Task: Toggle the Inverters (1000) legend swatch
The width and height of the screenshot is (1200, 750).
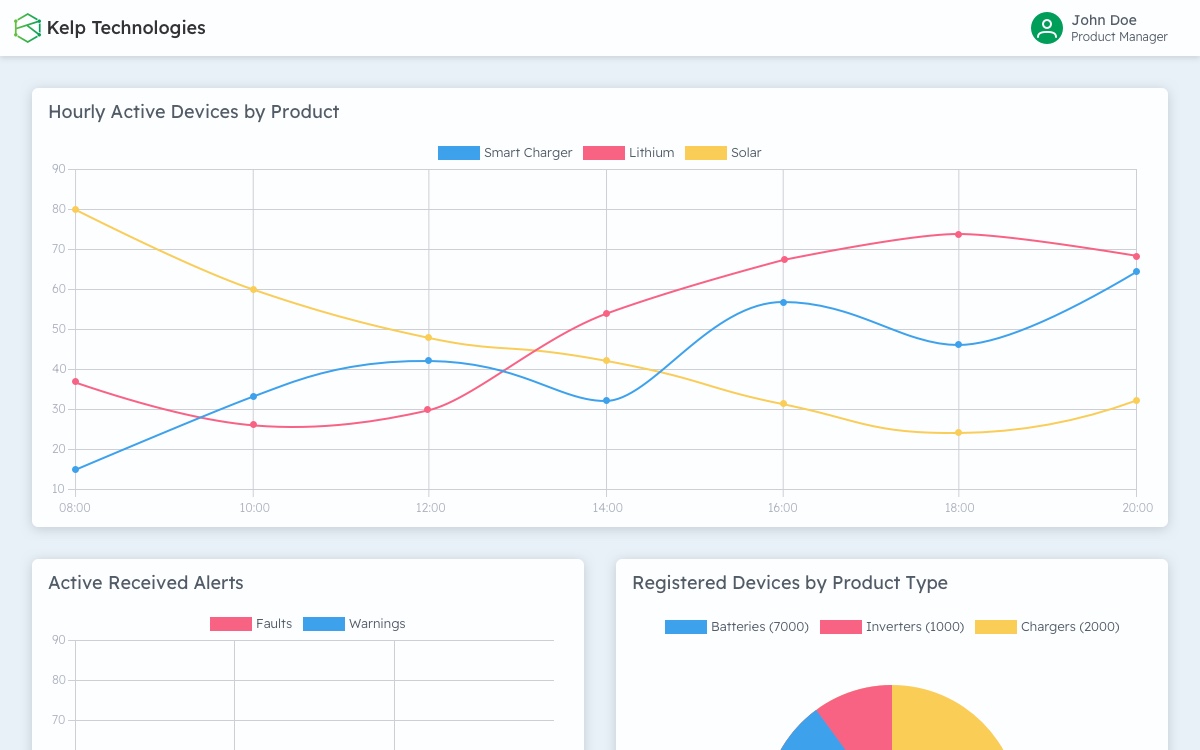Action: click(x=841, y=627)
